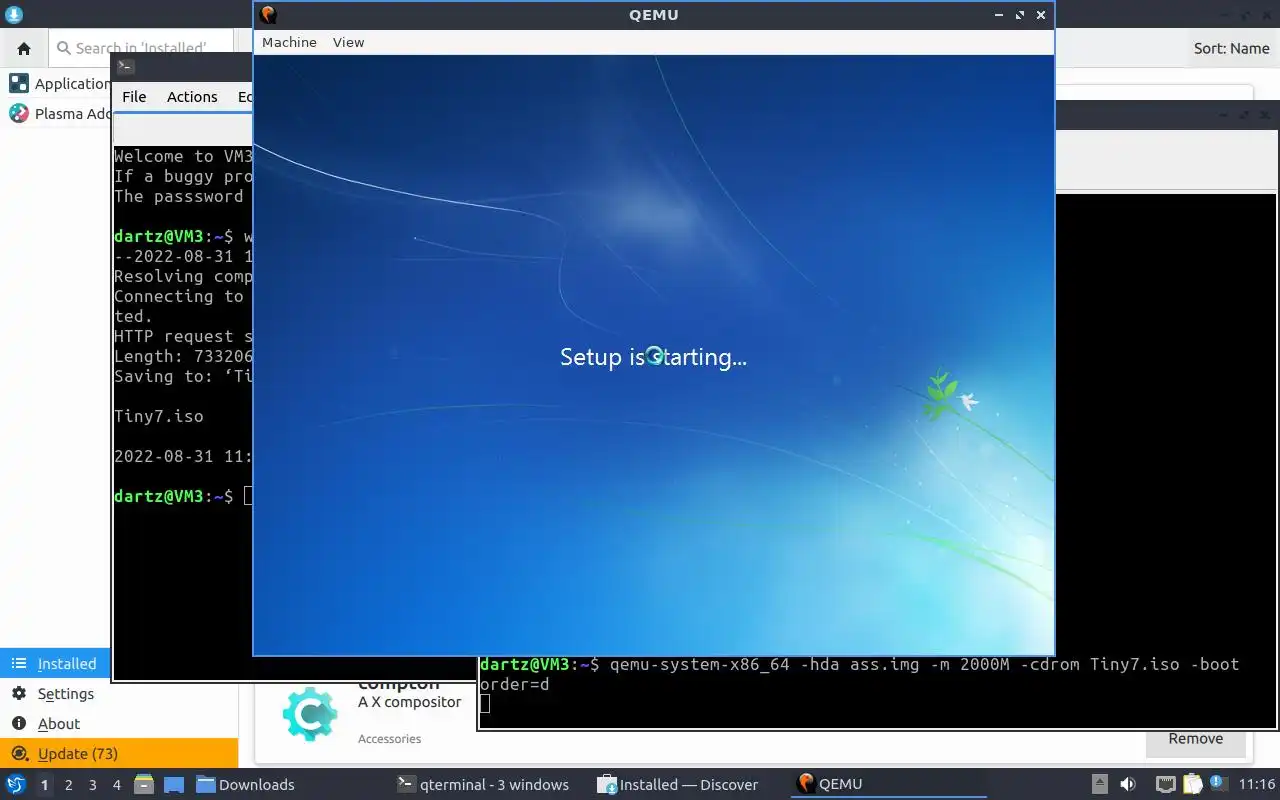
Task: Click the compton app gear icon
Action: [310, 714]
